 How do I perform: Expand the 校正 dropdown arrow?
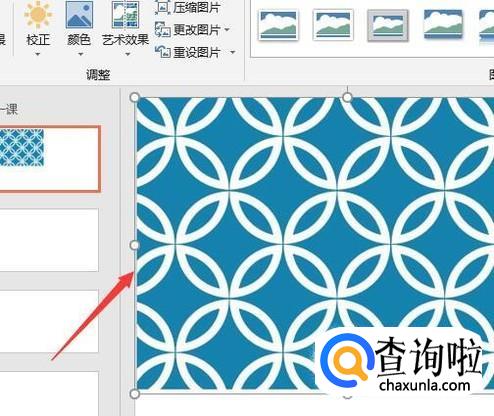point(38,54)
